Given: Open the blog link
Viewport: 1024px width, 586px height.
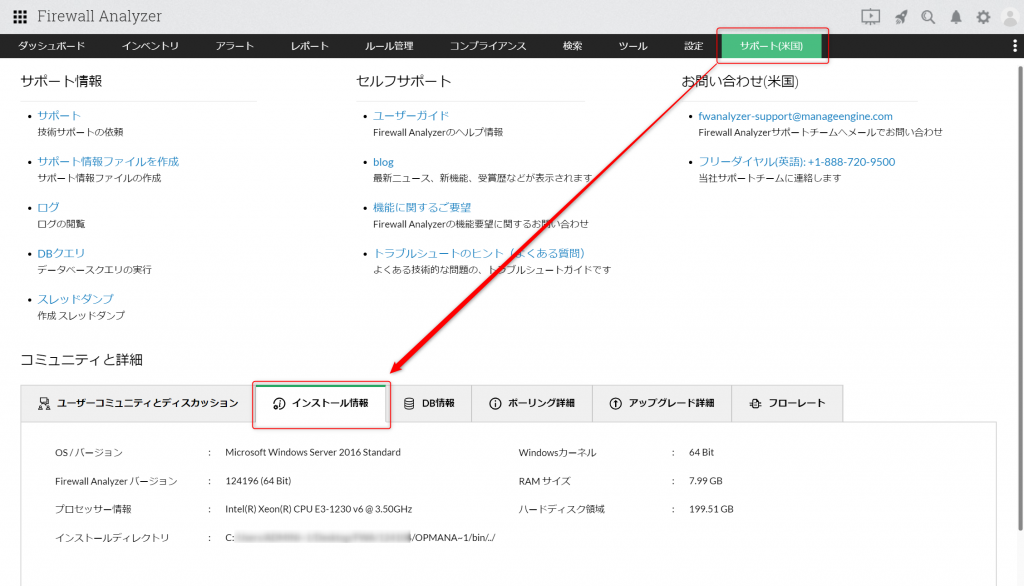Looking at the screenshot, I should tap(383, 162).
